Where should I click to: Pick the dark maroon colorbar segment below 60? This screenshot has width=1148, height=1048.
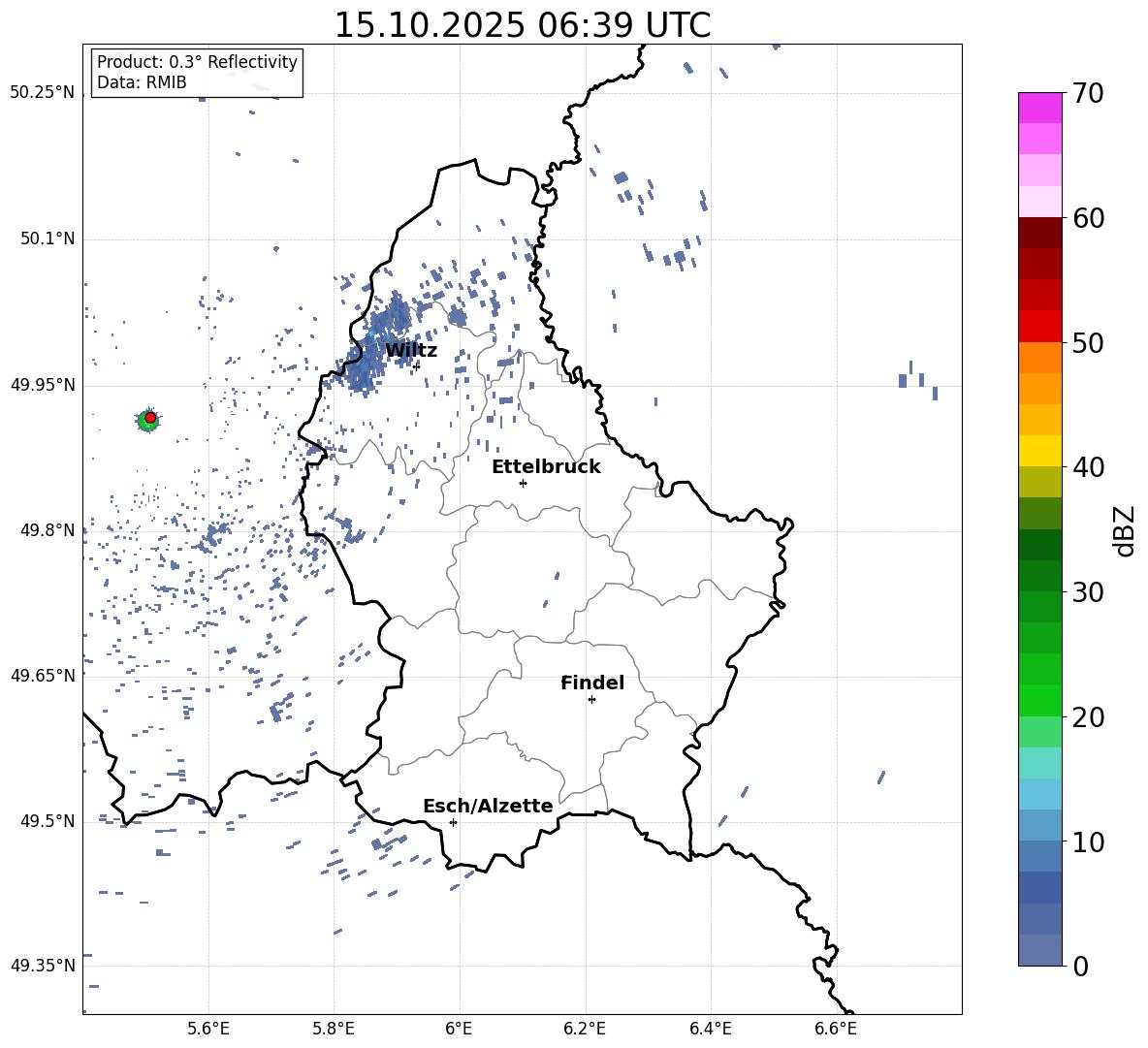coord(1040,233)
